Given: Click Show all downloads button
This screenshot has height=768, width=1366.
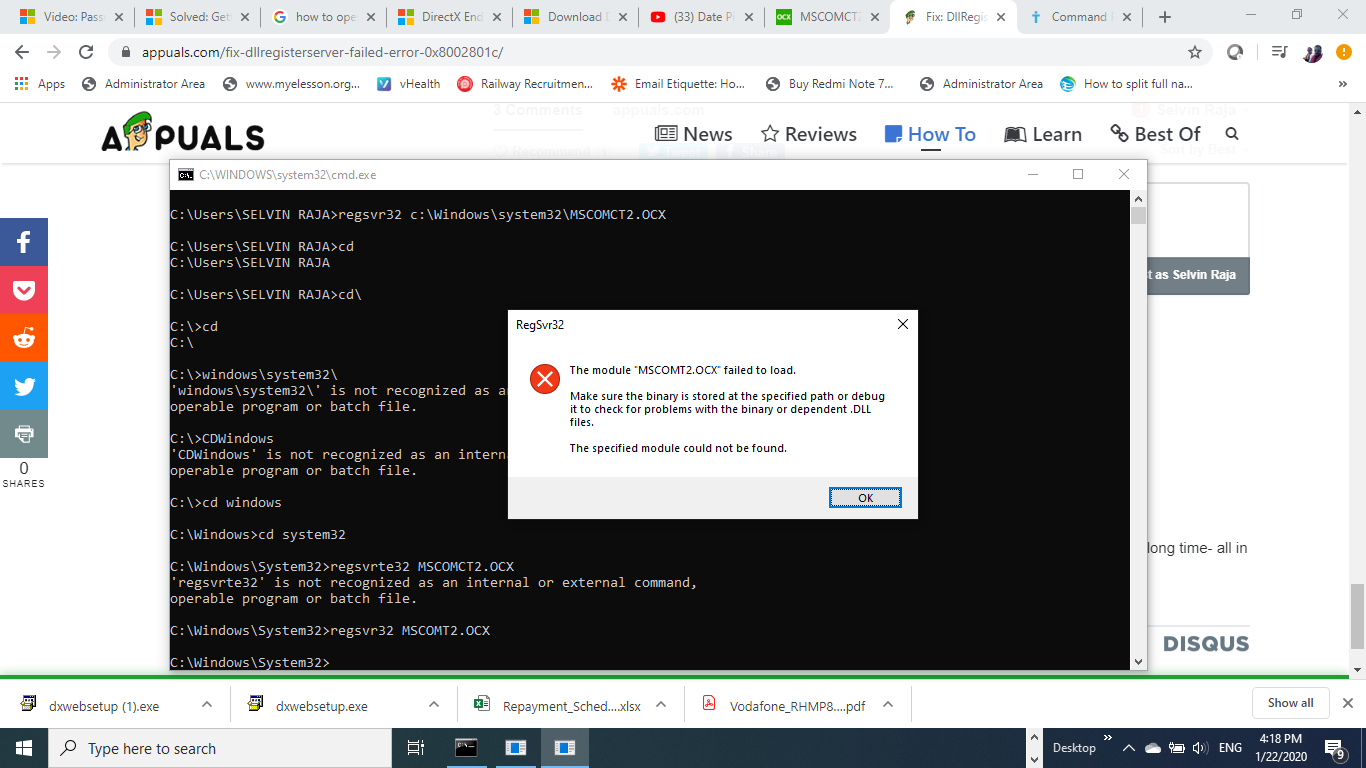Looking at the screenshot, I should coord(1290,703).
